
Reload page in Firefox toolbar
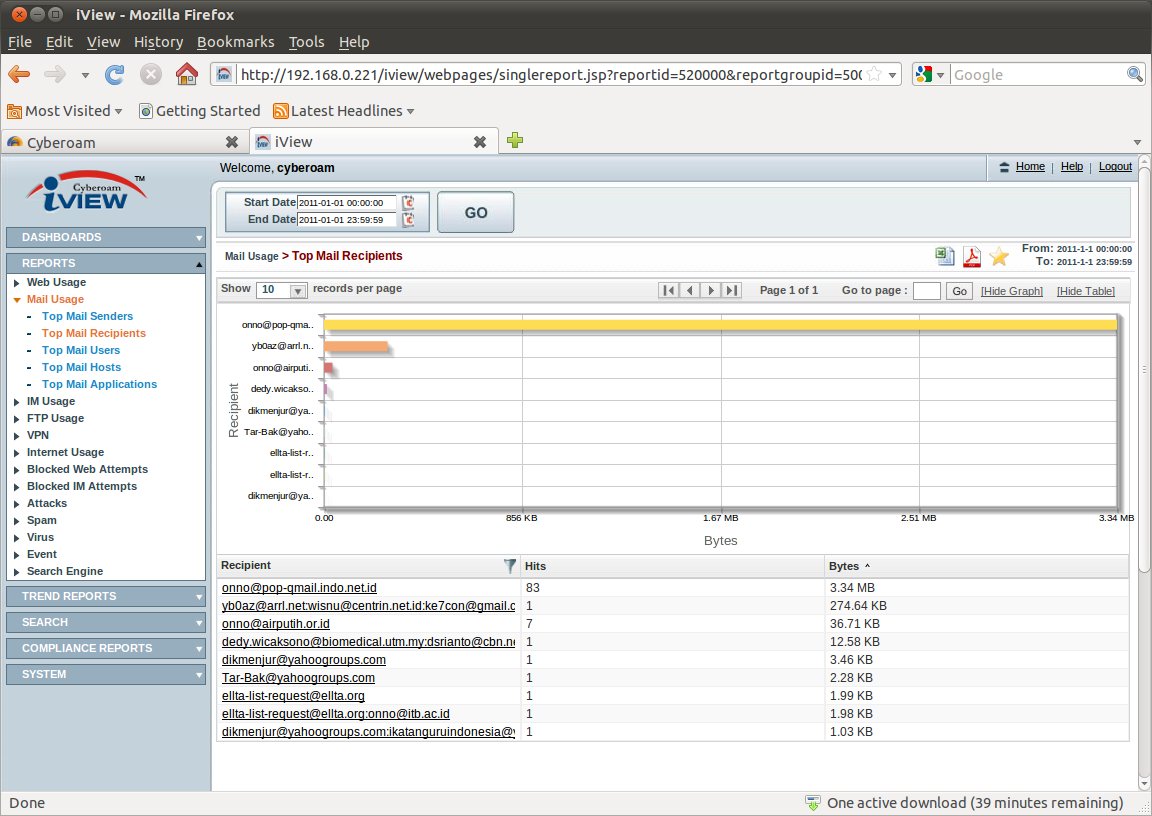point(115,74)
